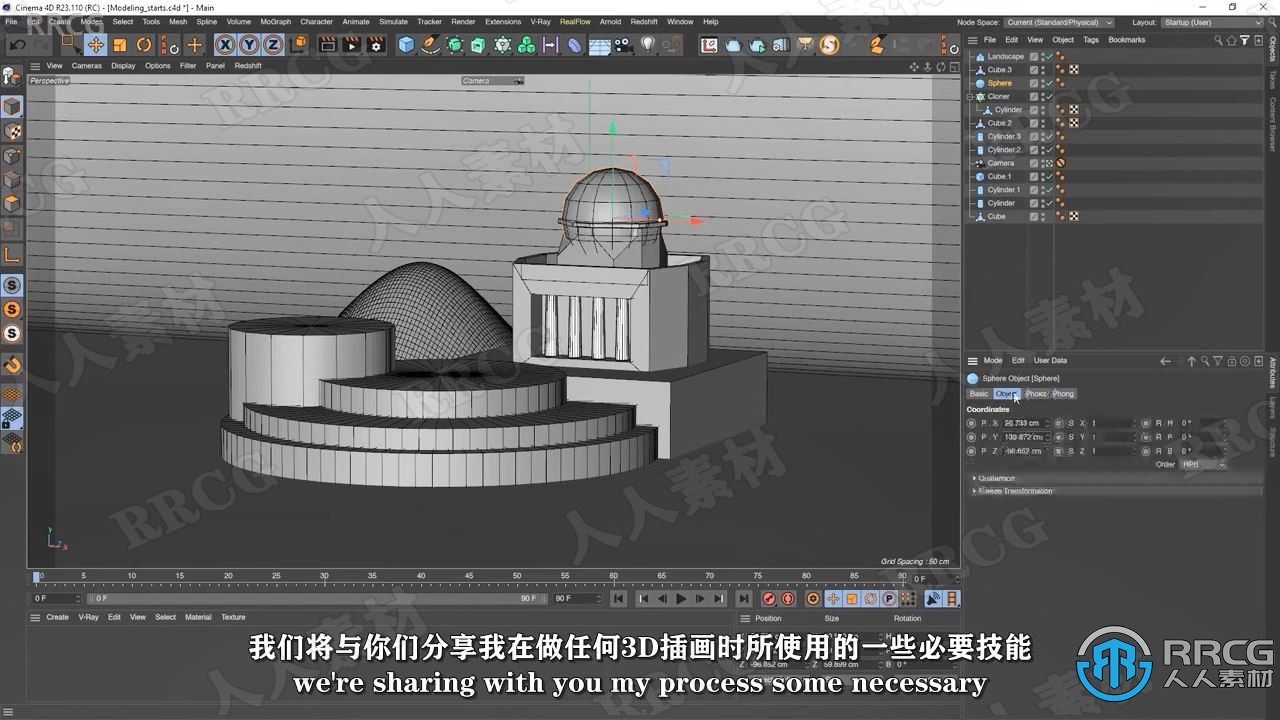The height and width of the screenshot is (720, 1280).
Task: Go to the end of the animation
Action: (x=743, y=599)
